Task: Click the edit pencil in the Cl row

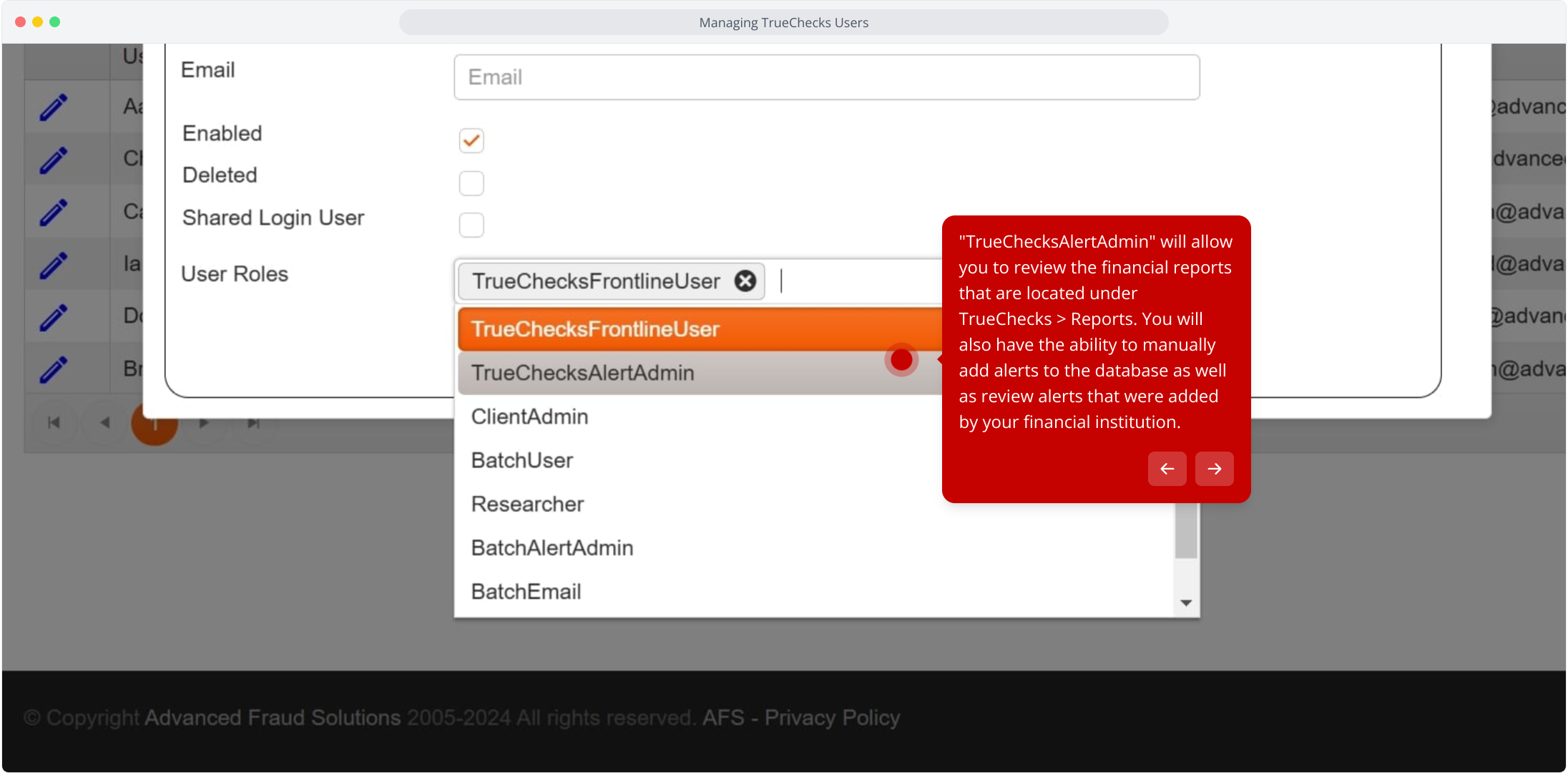Action: tap(54, 160)
